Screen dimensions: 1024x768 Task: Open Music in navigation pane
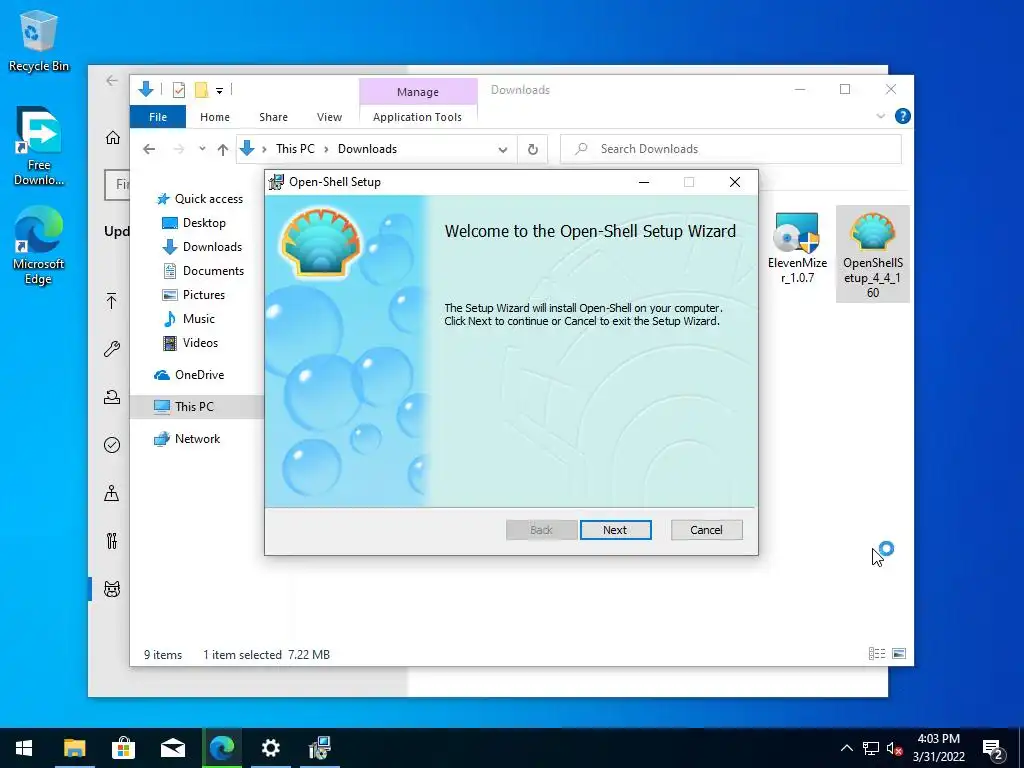point(188,319)
